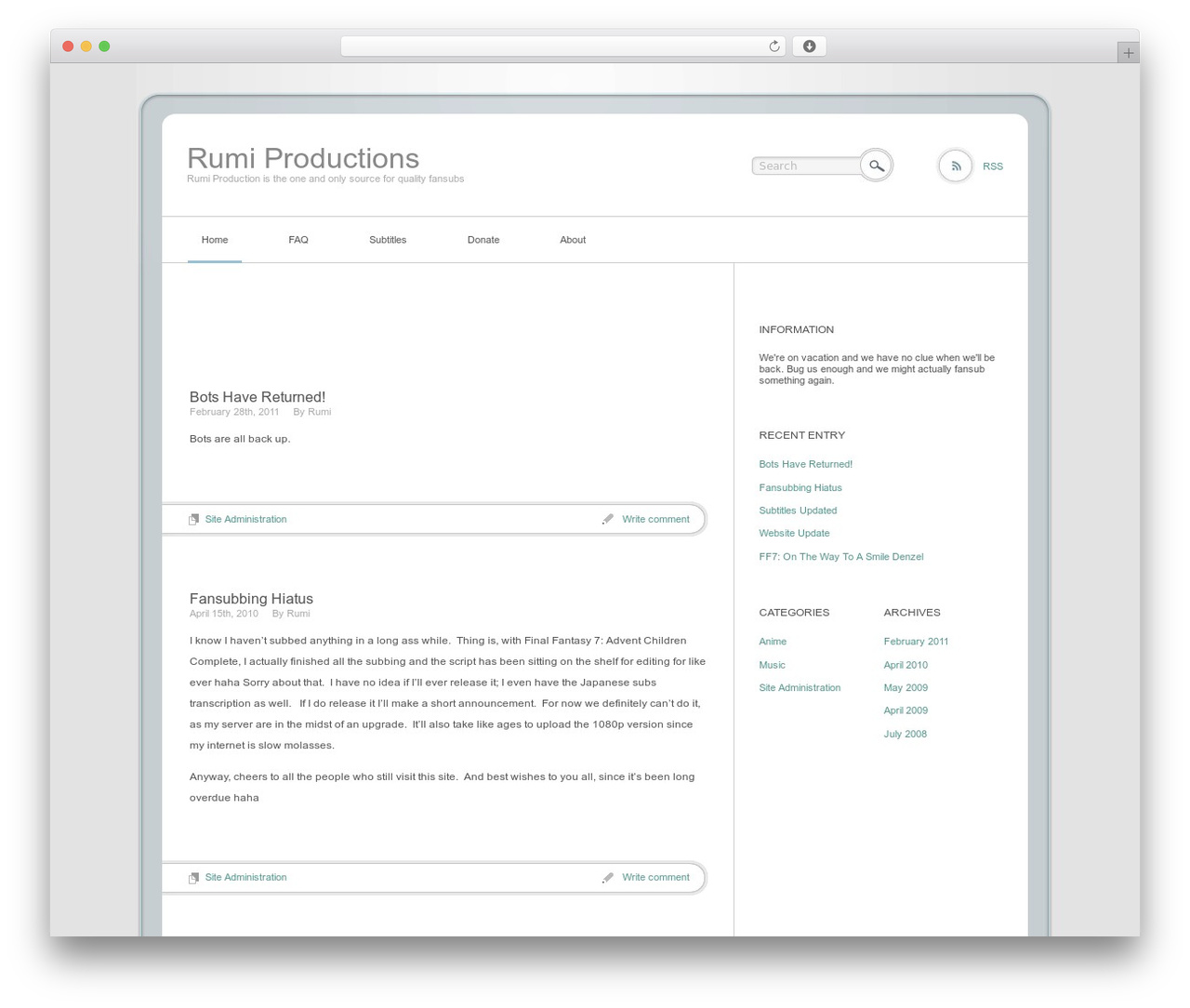The width and height of the screenshot is (1190, 1008).
Task: Switch to the Subtitles tab
Action: click(388, 240)
